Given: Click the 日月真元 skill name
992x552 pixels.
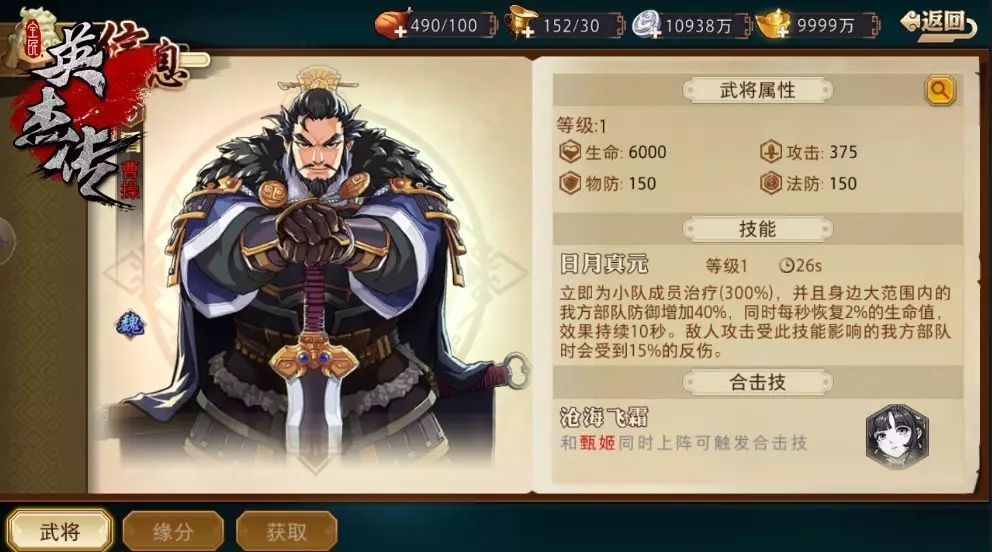Looking at the screenshot, I should tap(604, 264).
